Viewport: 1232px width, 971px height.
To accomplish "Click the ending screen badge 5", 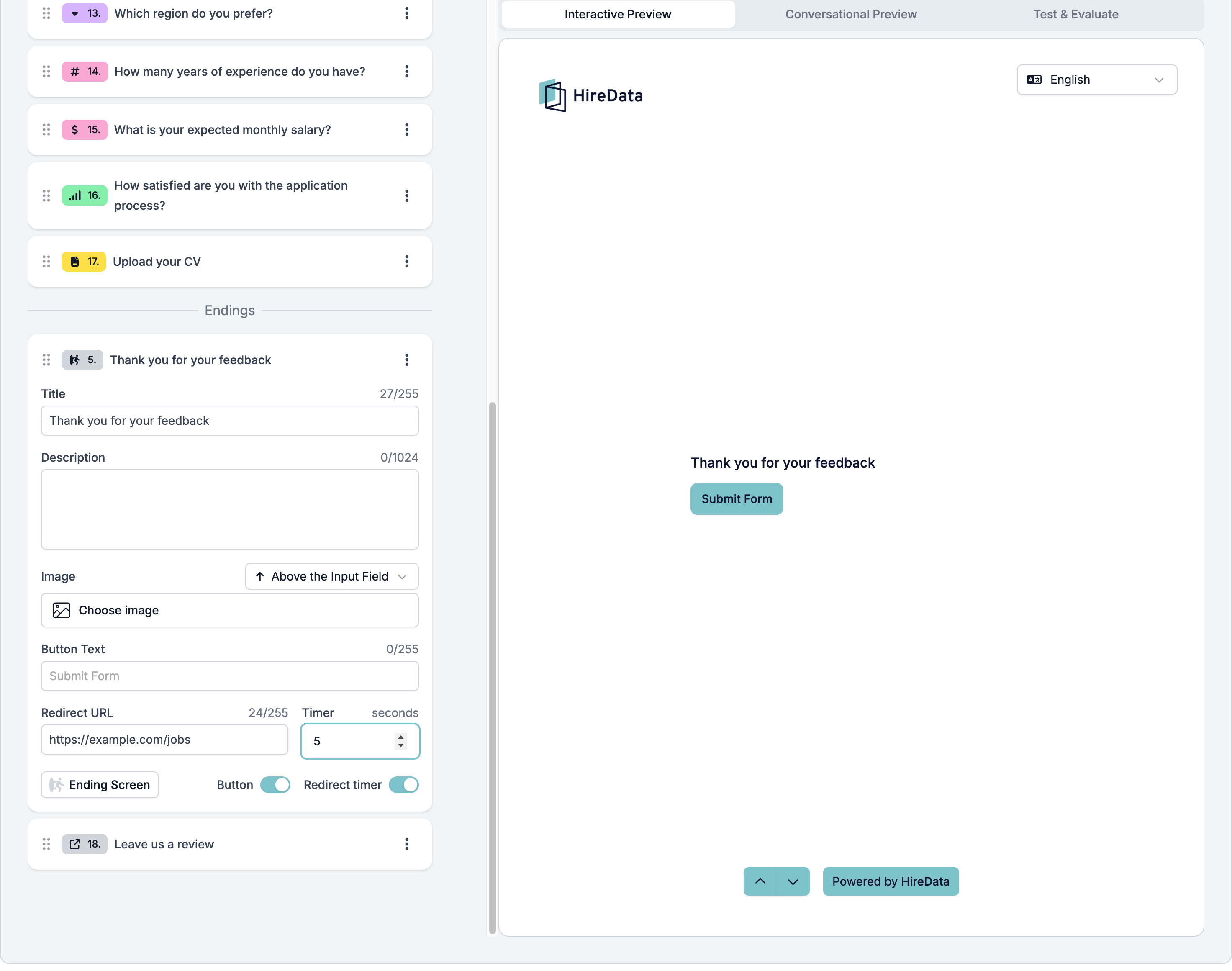I will pos(82,360).
